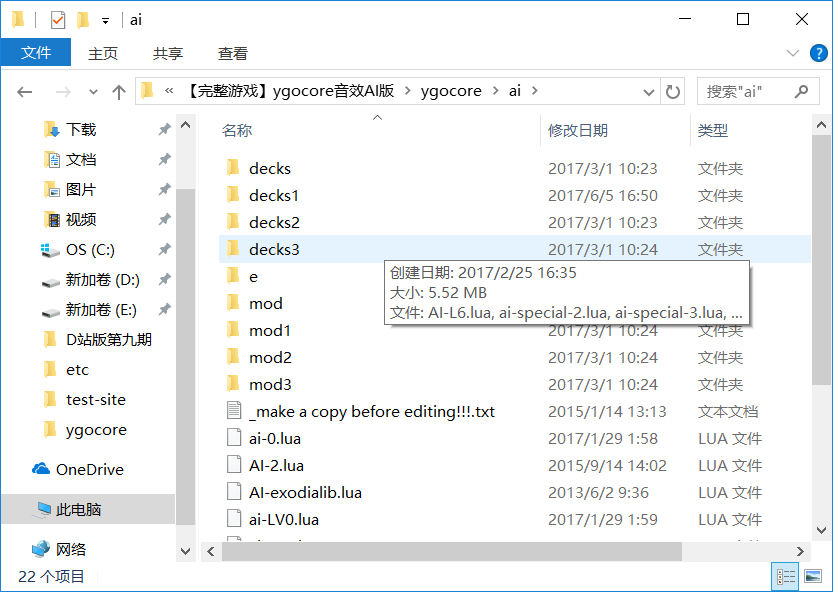The image size is (833, 592).
Task: Expand the ribbon with the chevron
Action: pyautogui.click(x=793, y=53)
